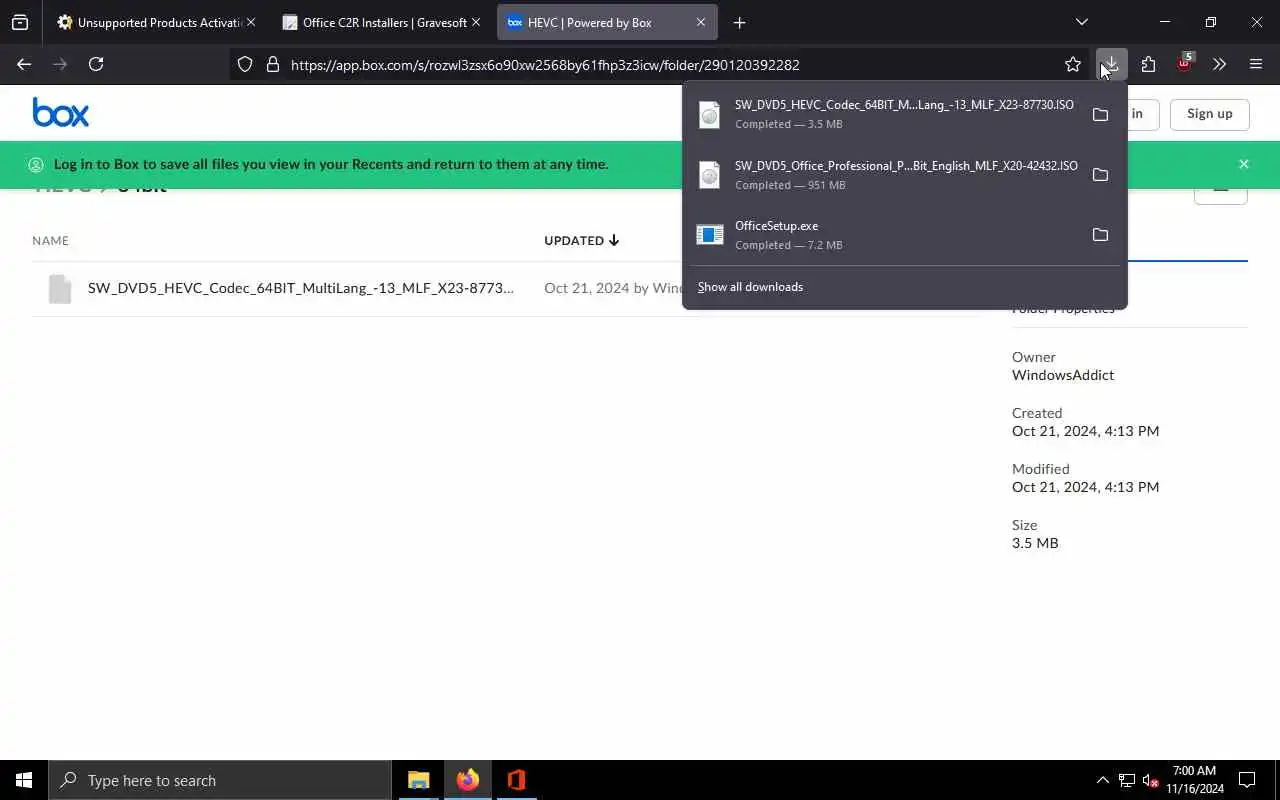Click Show all downloads
This screenshot has width=1280, height=800.
tap(750, 287)
